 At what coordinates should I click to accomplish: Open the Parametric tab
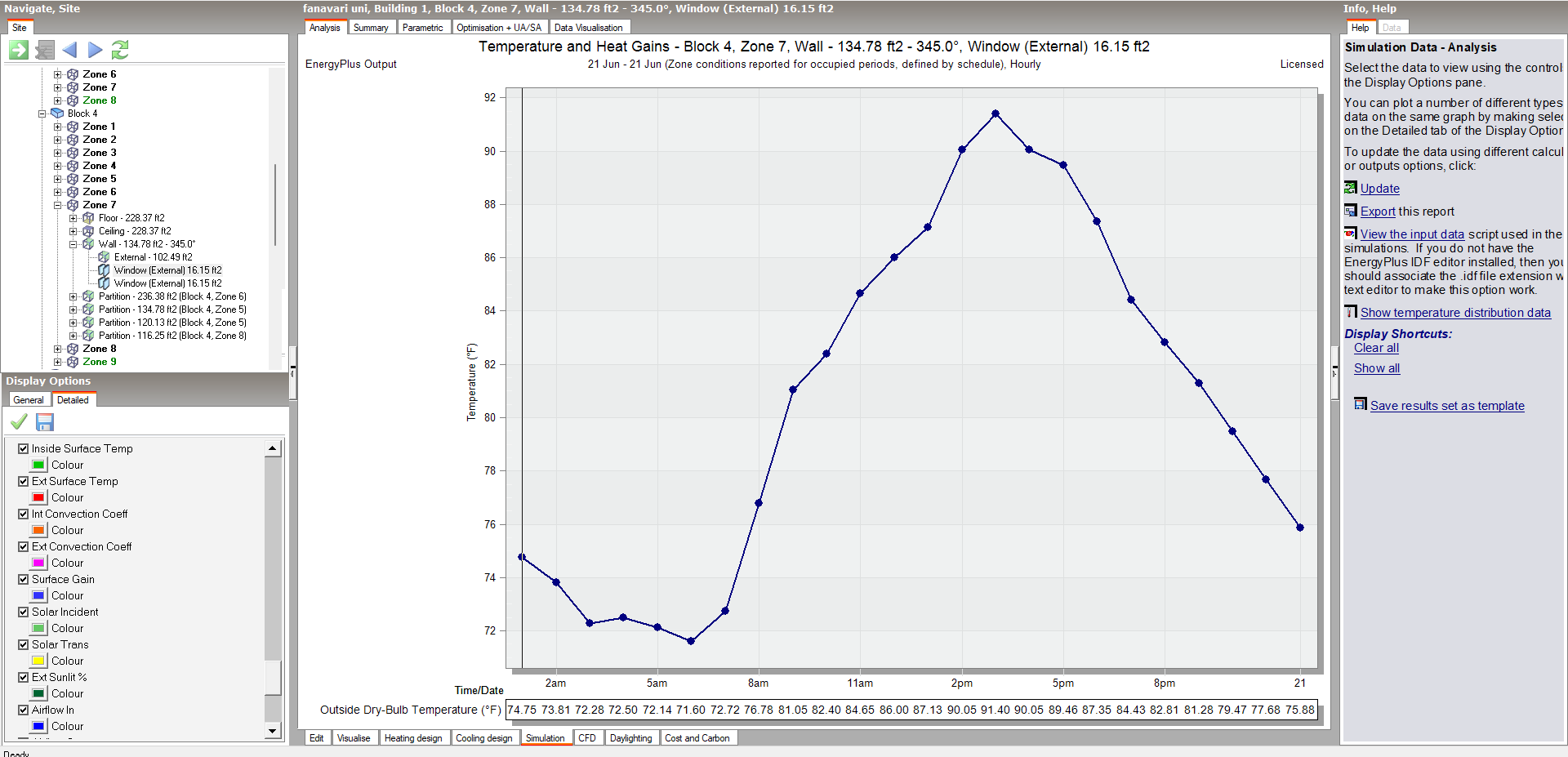[x=422, y=28]
